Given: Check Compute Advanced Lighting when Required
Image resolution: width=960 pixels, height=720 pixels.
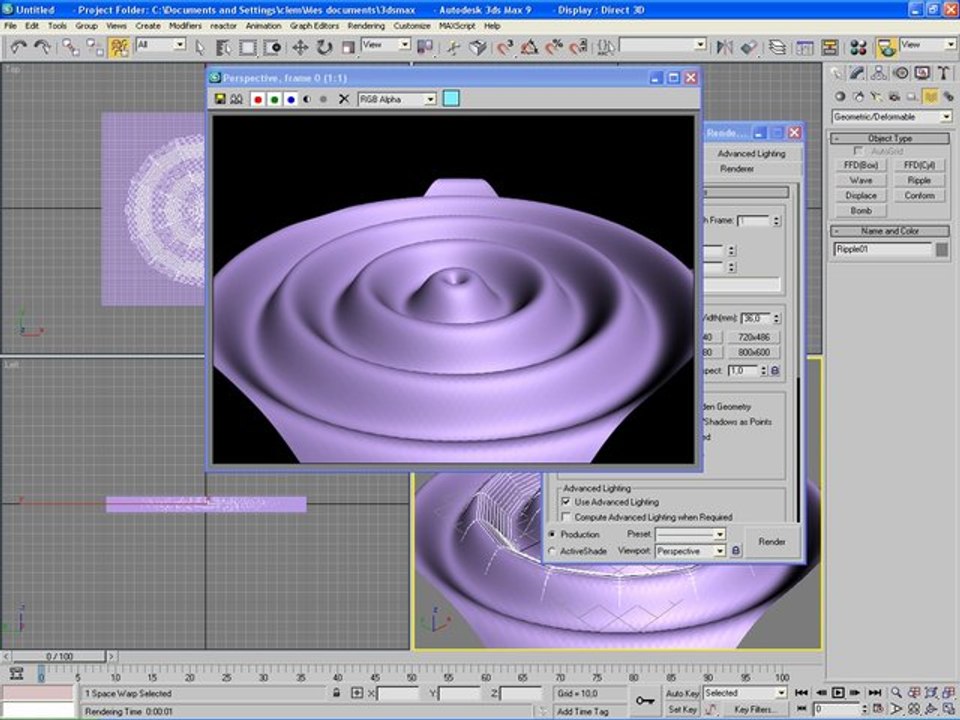Looking at the screenshot, I should pos(566,517).
